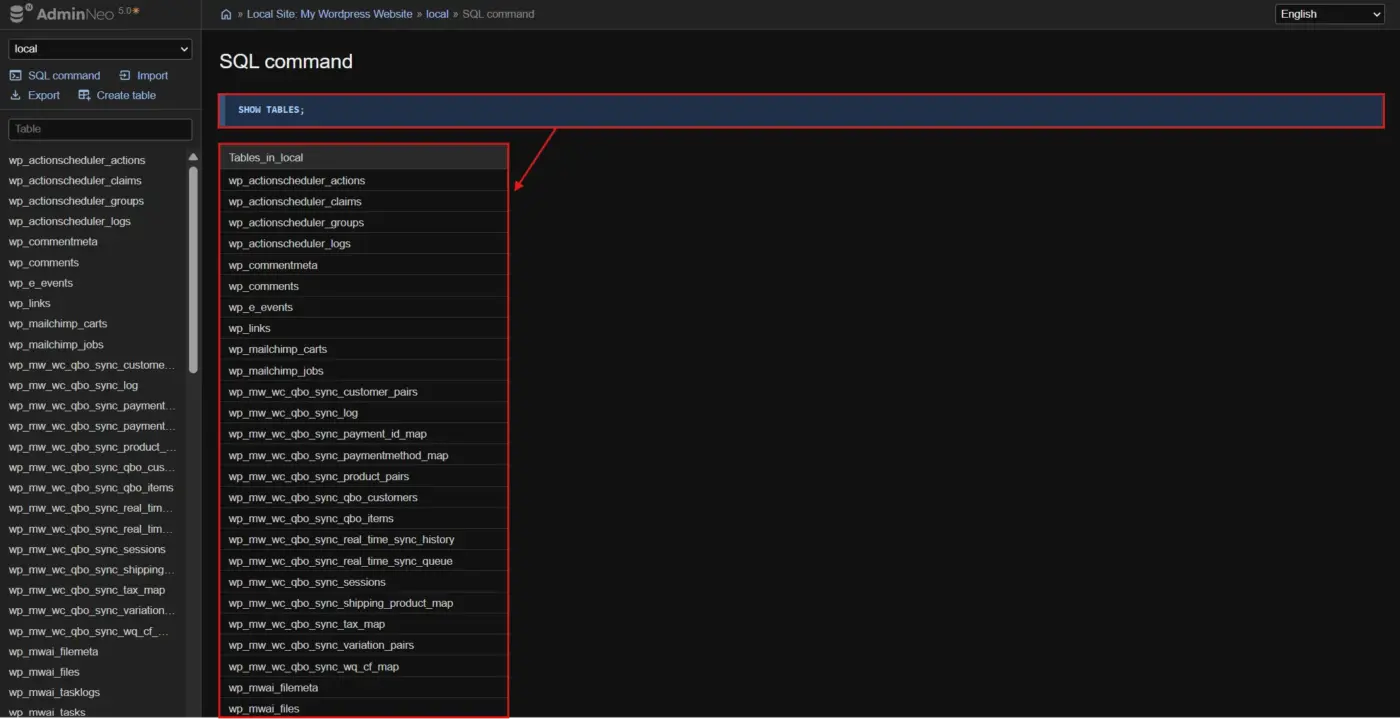Select wp_mw_wc_qbo_sync_variation_pairs result row
Viewport: 1400px width, 719px height.
[x=364, y=646]
